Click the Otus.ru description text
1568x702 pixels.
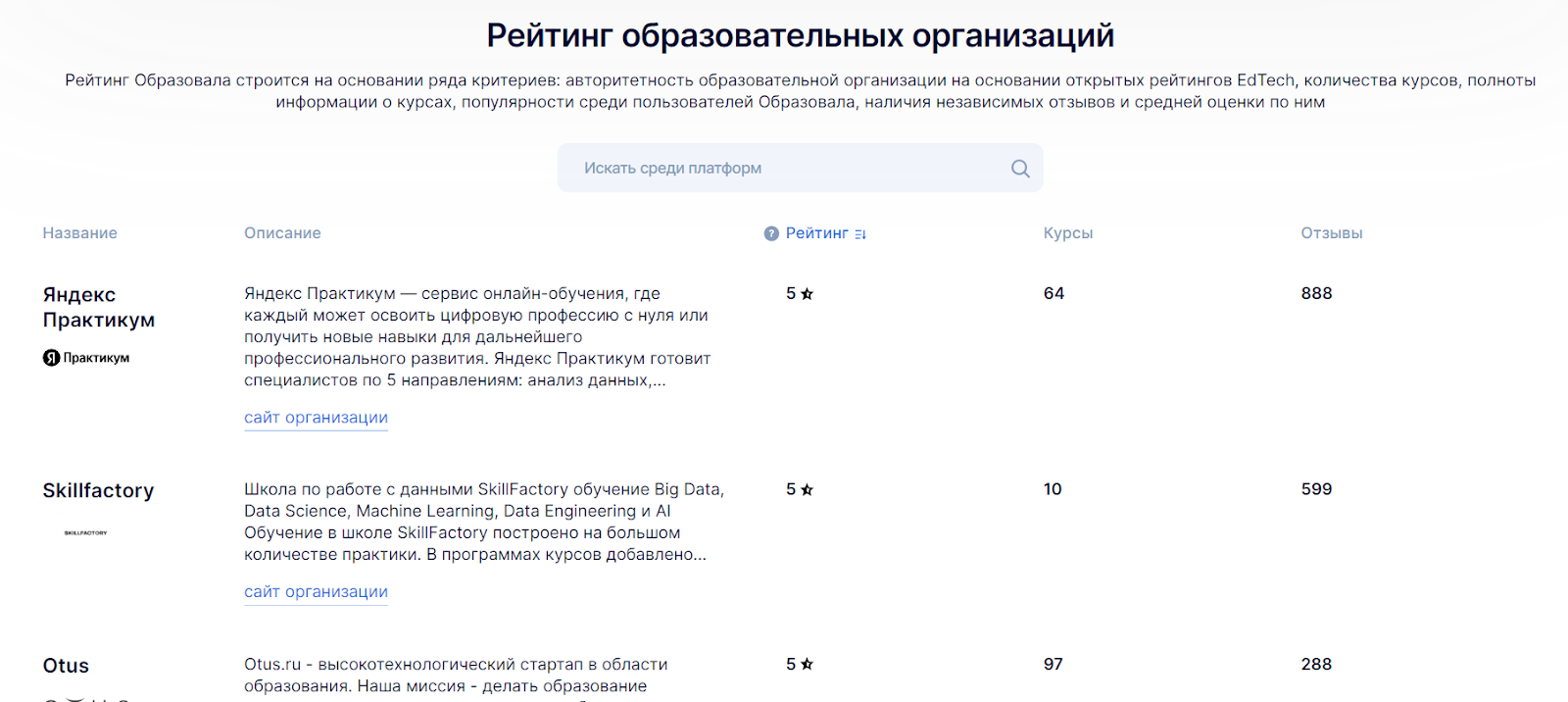[x=456, y=676]
